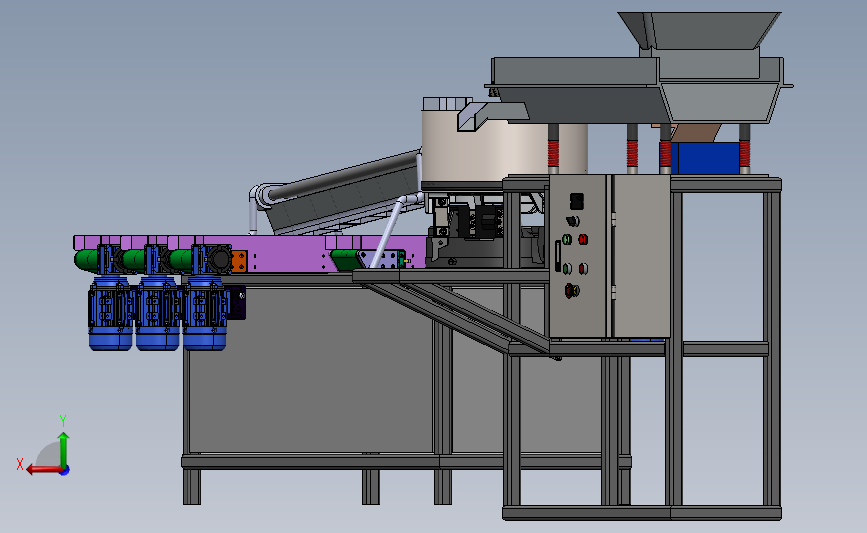867x533 pixels.
Task: Select right door of the control cabinet
Action: point(641,255)
